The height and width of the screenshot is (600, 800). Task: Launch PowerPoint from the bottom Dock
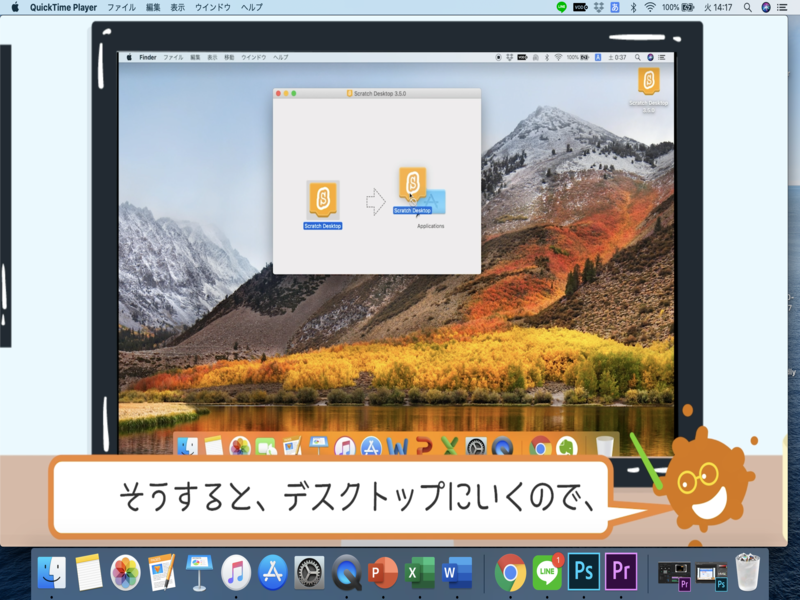tap(383, 572)
